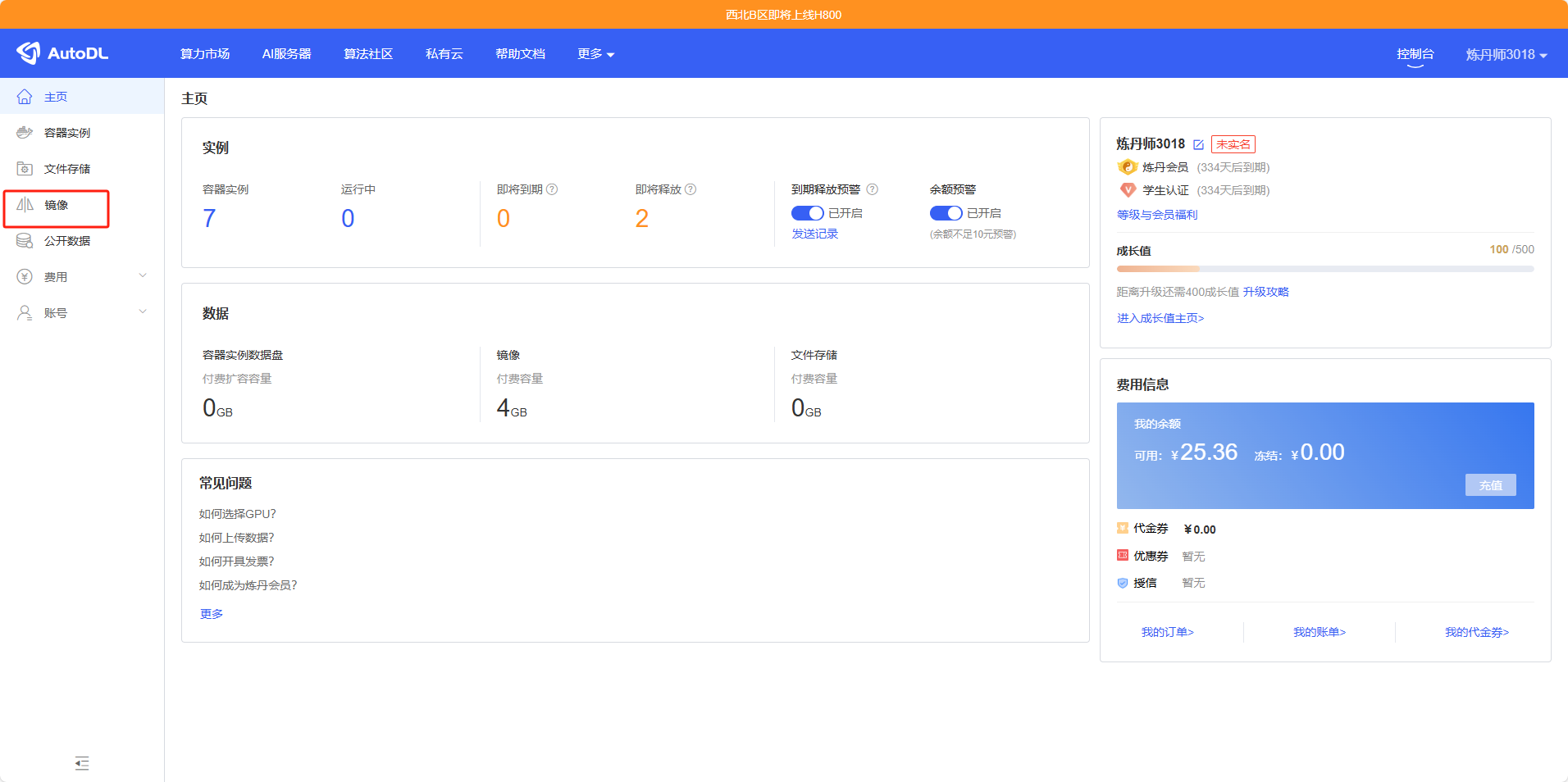The image size is (1568, 782).
Task: Click the help icon beside 即将到期
Action: pos(552,189)
